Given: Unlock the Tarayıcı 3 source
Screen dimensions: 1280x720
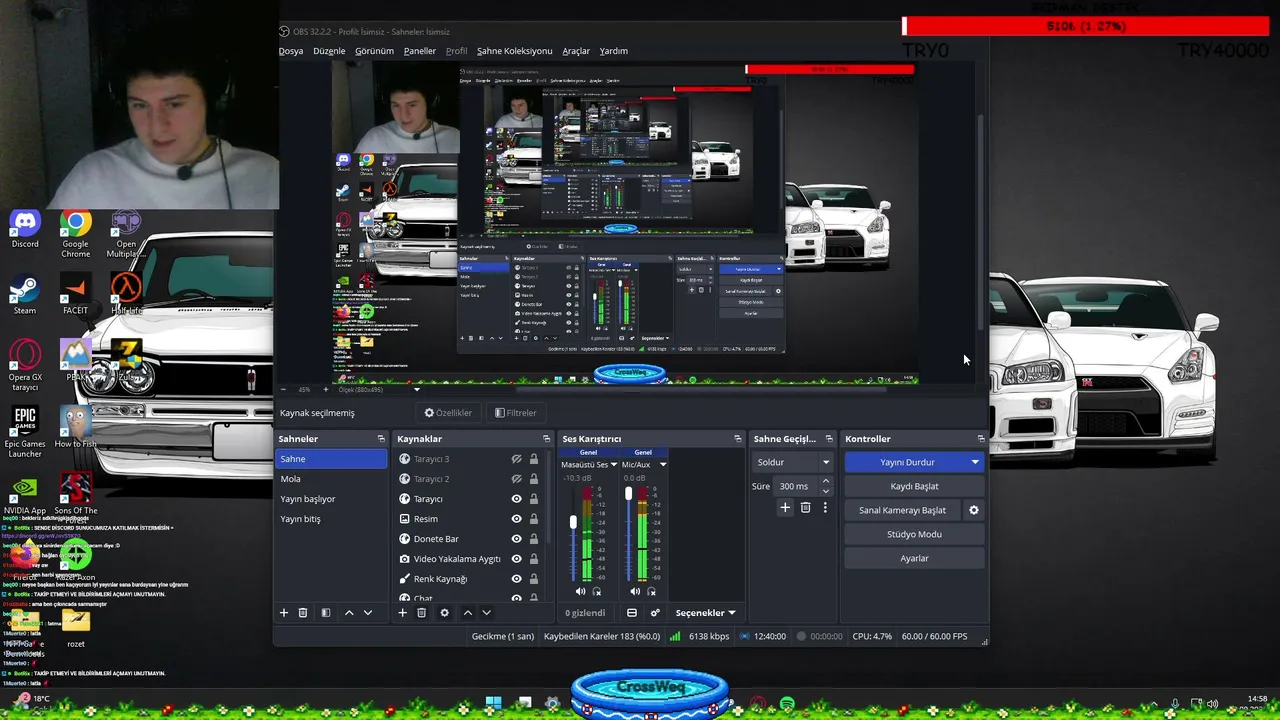Looking at the screenshot, I should pyautogui.click(x=534, y=459).
